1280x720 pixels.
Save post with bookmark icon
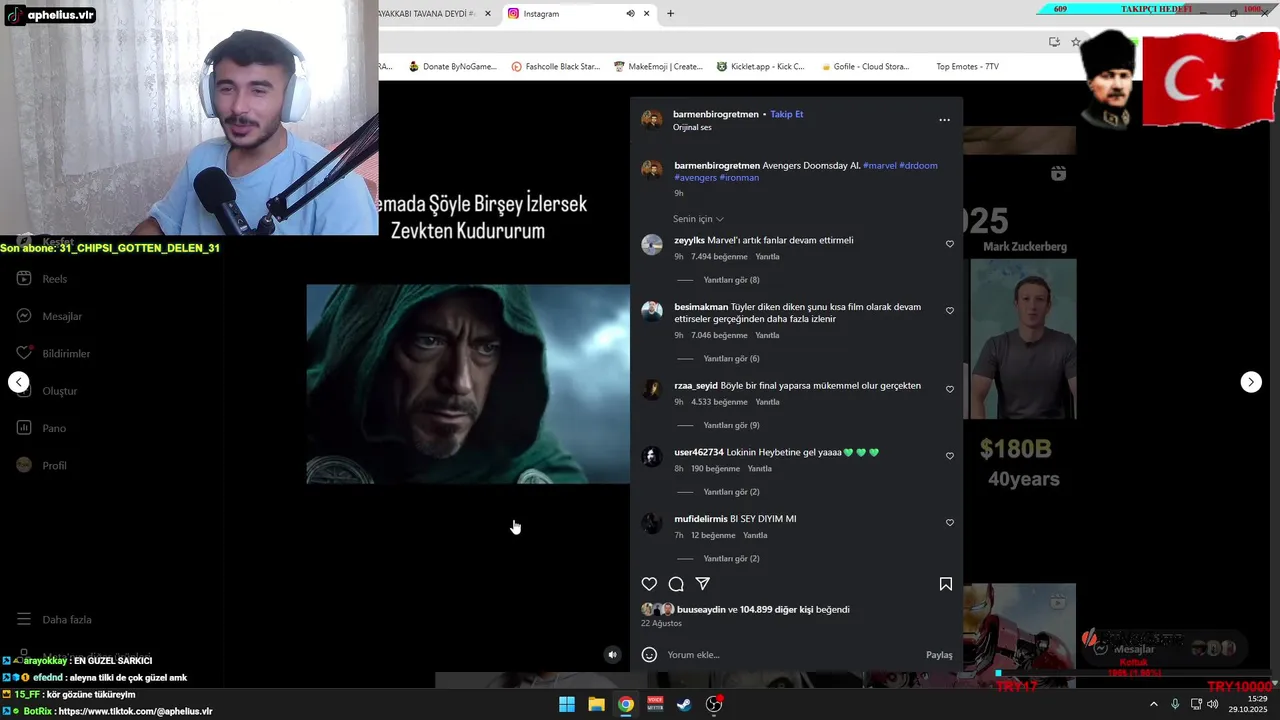[946, 584]
